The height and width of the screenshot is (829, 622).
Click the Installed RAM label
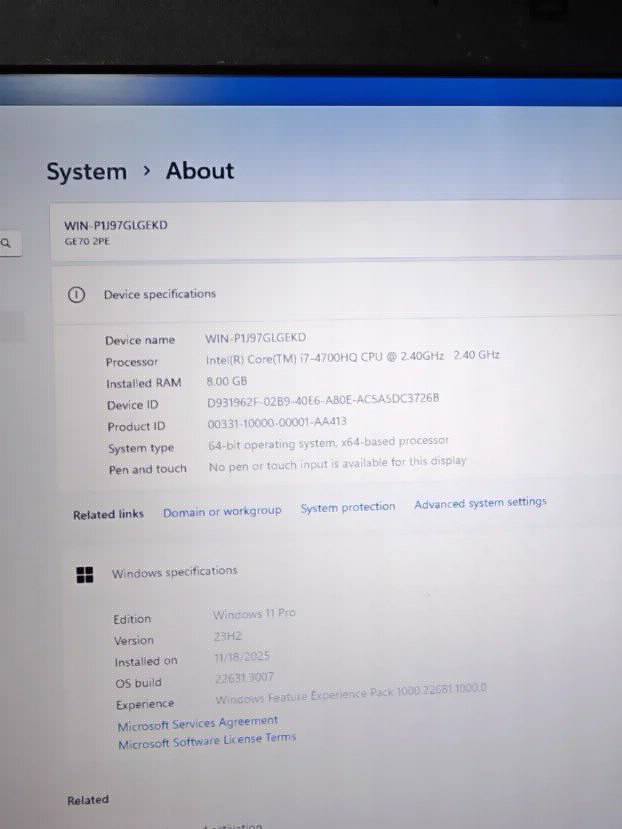click(144, 383)
